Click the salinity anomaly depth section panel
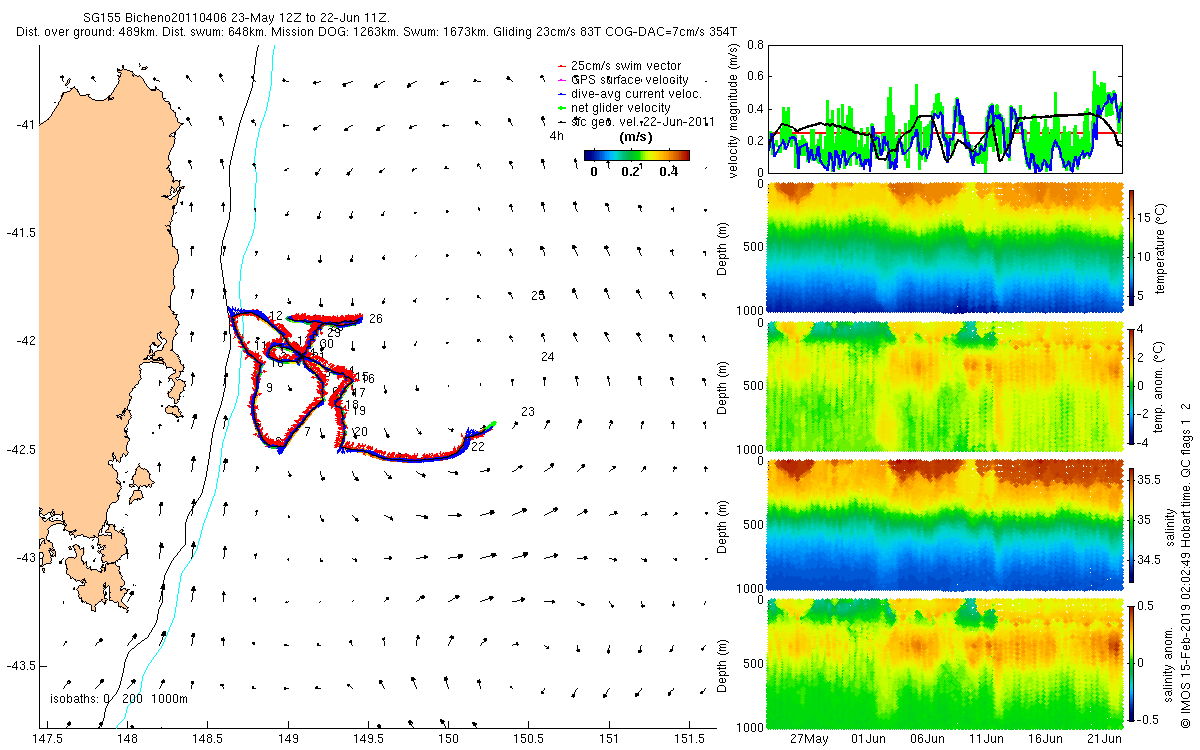 point(944,663)
